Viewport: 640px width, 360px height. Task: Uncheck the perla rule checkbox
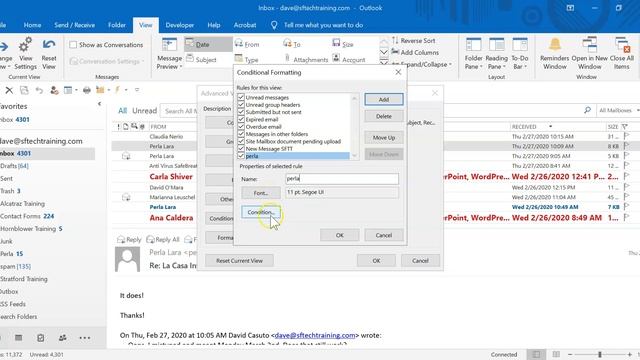coord(241,156)
